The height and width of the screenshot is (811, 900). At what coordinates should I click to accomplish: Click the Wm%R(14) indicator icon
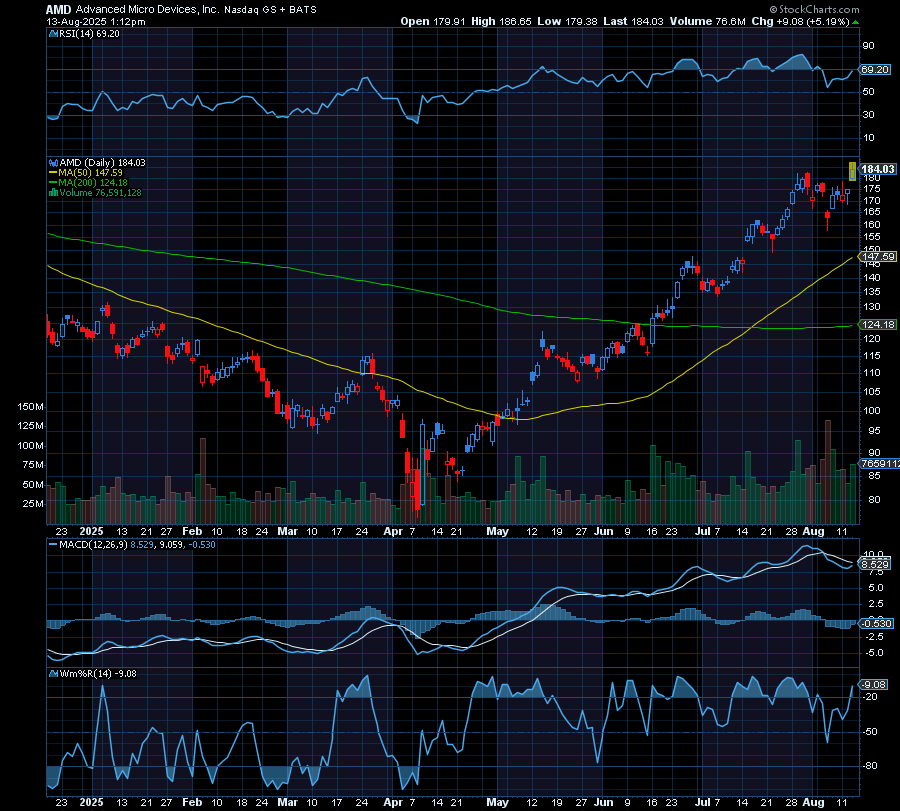(x=53, y=674)
